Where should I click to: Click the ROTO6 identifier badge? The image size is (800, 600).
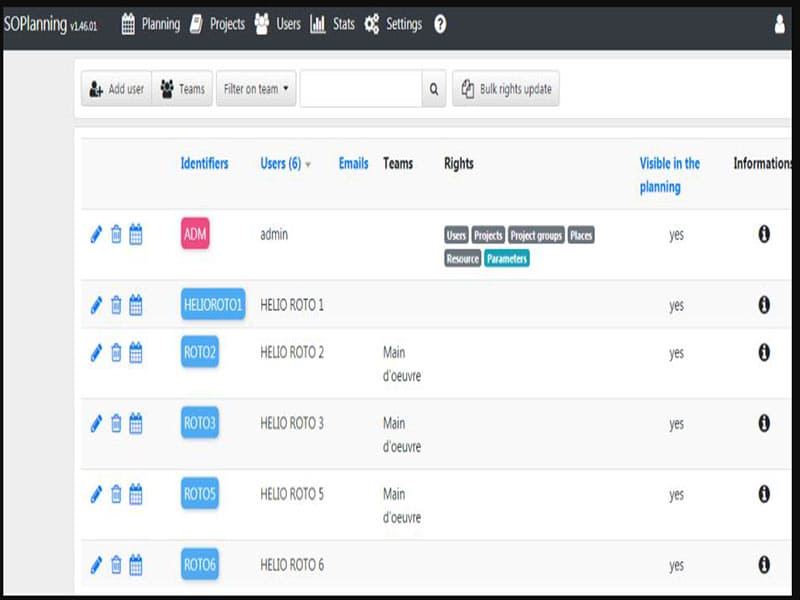[199, 565]
